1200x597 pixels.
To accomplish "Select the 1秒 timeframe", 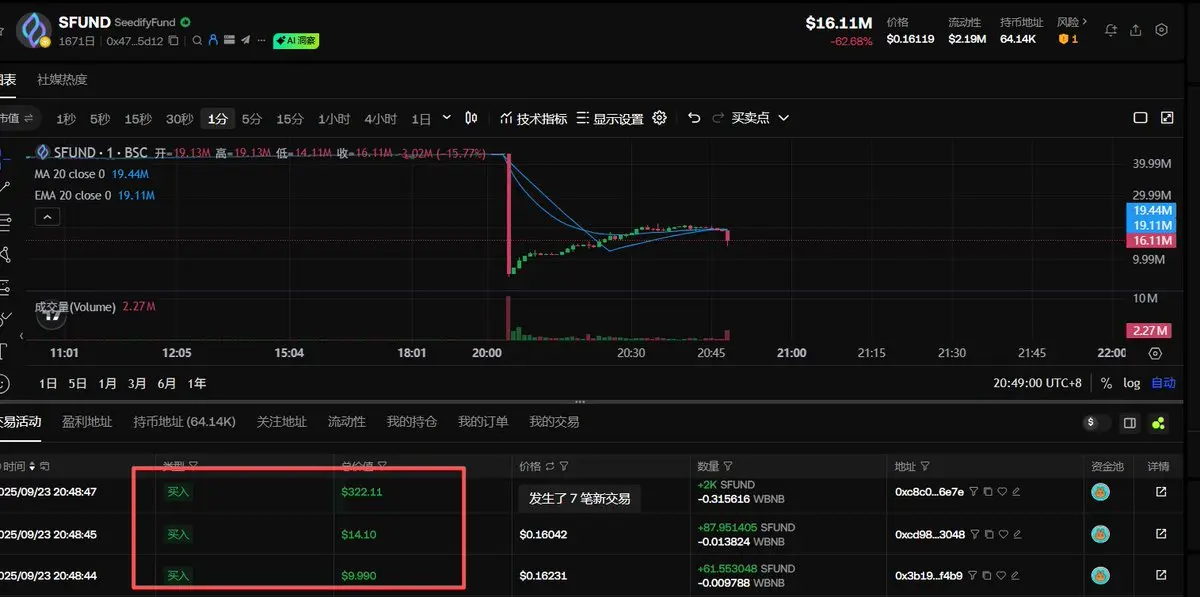I will [x=66, y=119].
